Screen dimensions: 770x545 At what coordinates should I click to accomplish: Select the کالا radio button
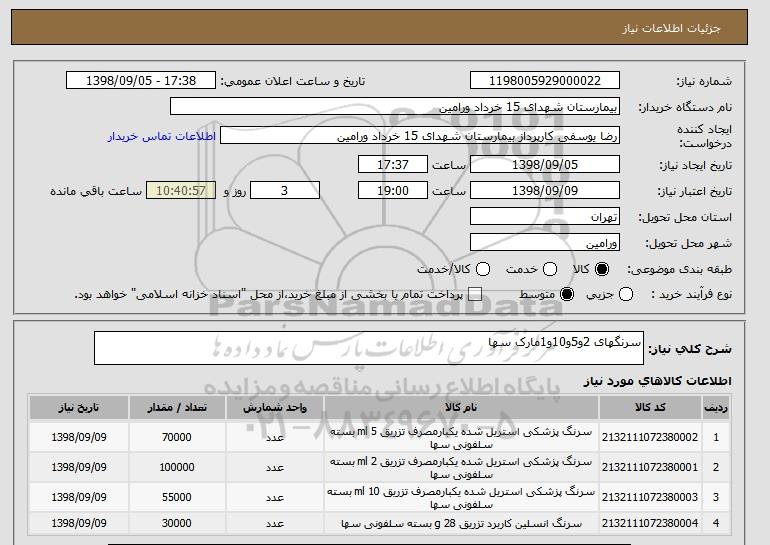(601, 269)
